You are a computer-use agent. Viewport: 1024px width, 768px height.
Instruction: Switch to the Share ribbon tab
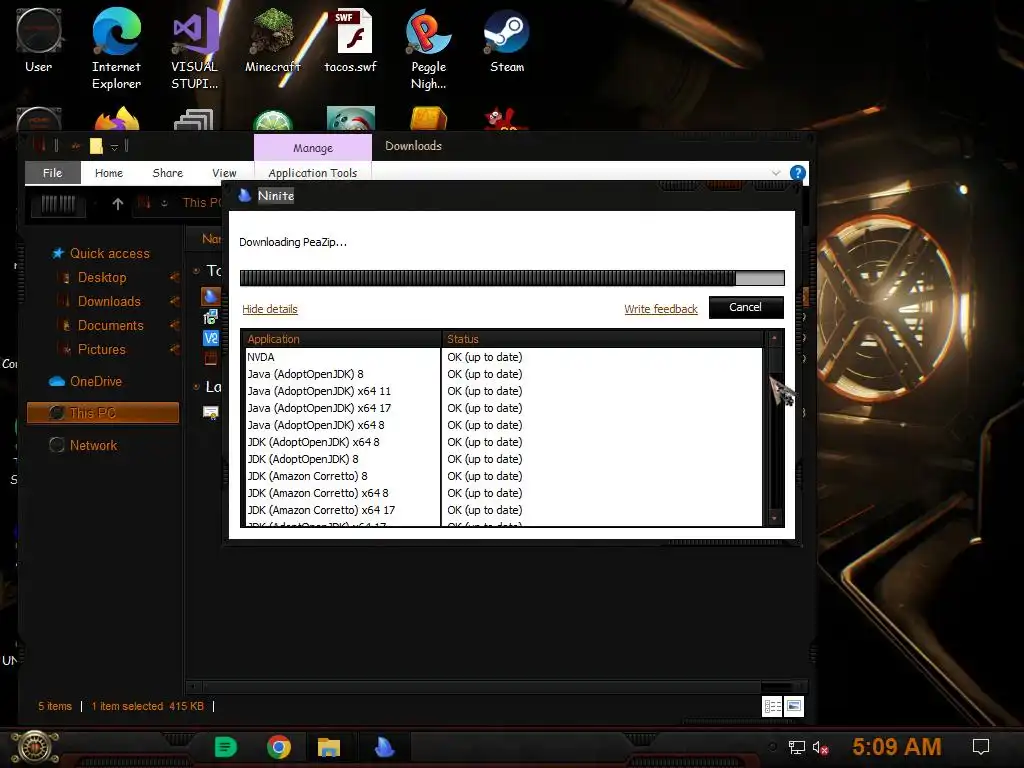[x=168, y=173]
